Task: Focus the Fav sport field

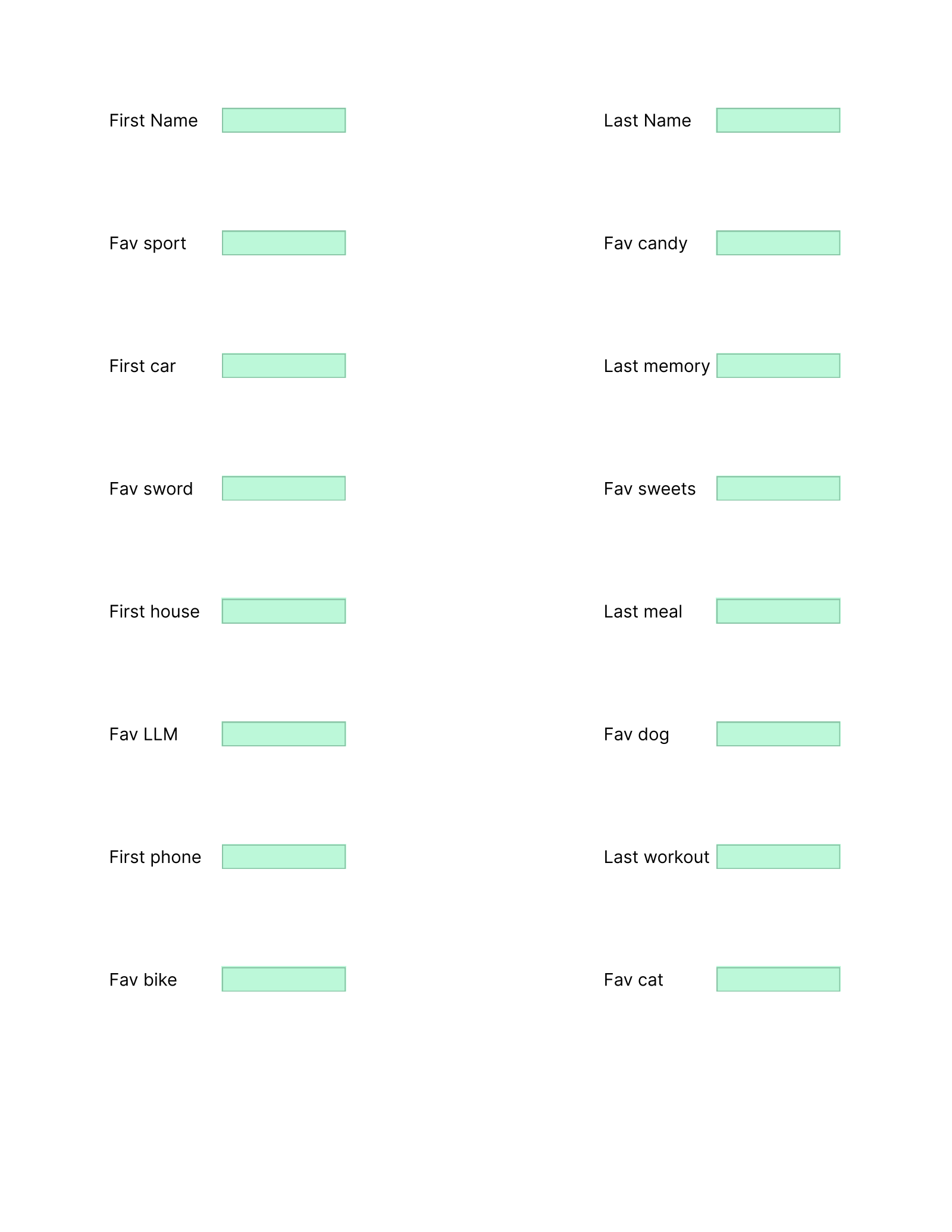Action: pyautogui.click(x=284, y=243)
